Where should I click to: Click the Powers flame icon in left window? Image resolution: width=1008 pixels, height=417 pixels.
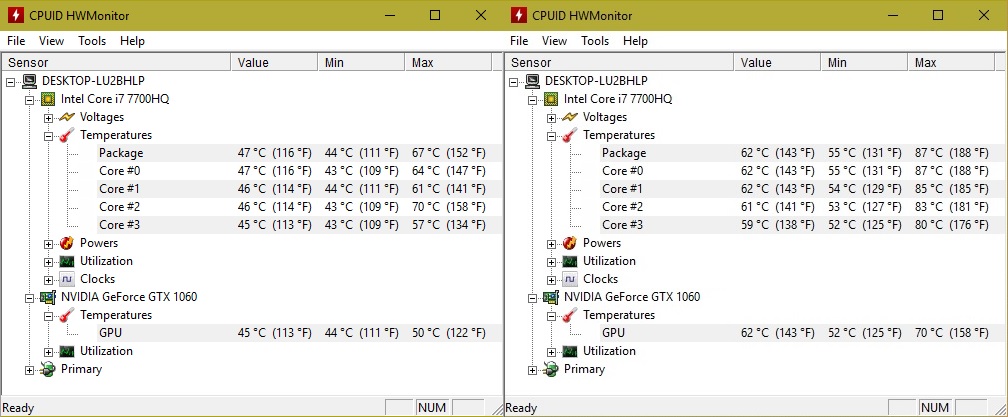click(67, 243)
